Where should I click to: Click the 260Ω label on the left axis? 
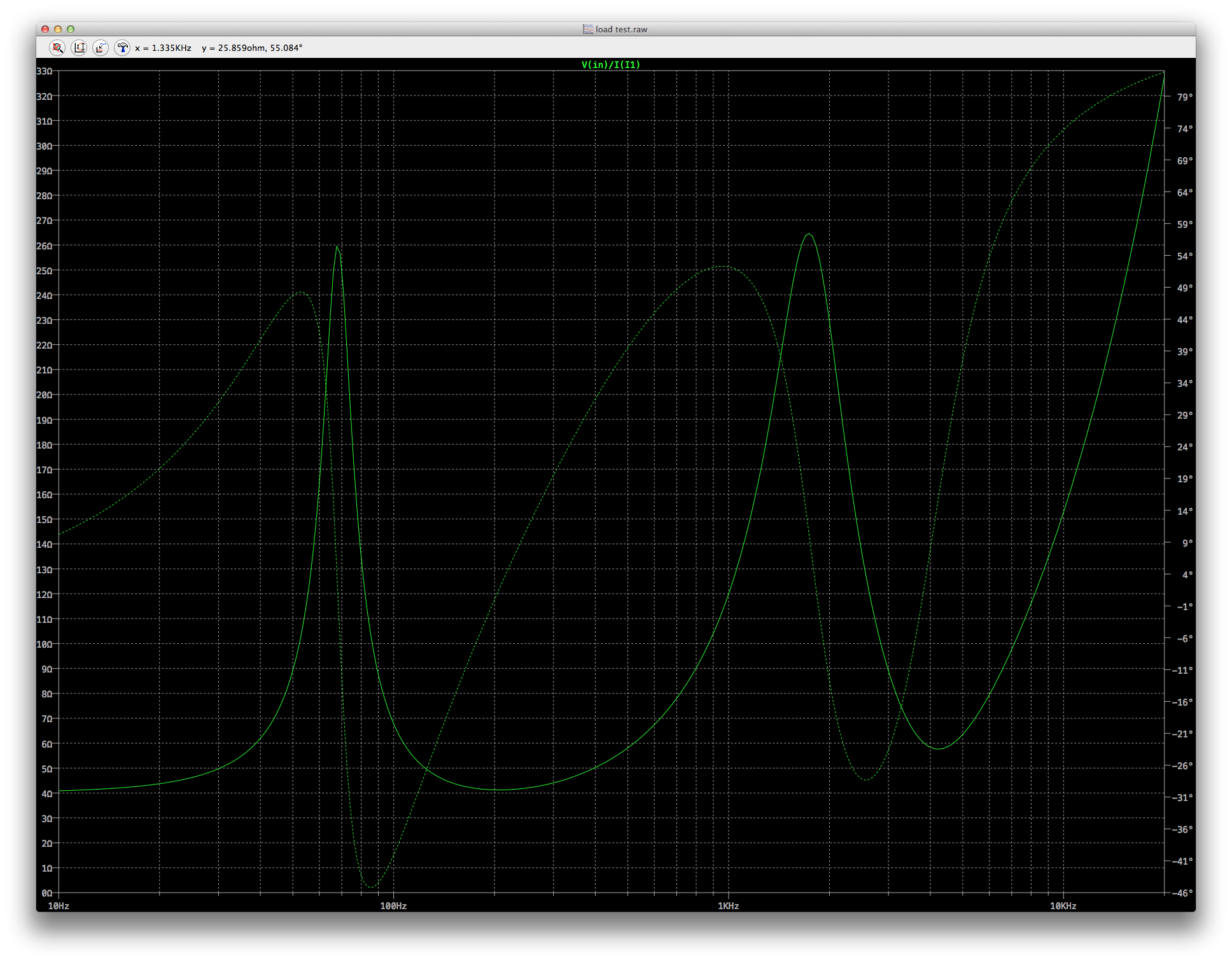45,246
